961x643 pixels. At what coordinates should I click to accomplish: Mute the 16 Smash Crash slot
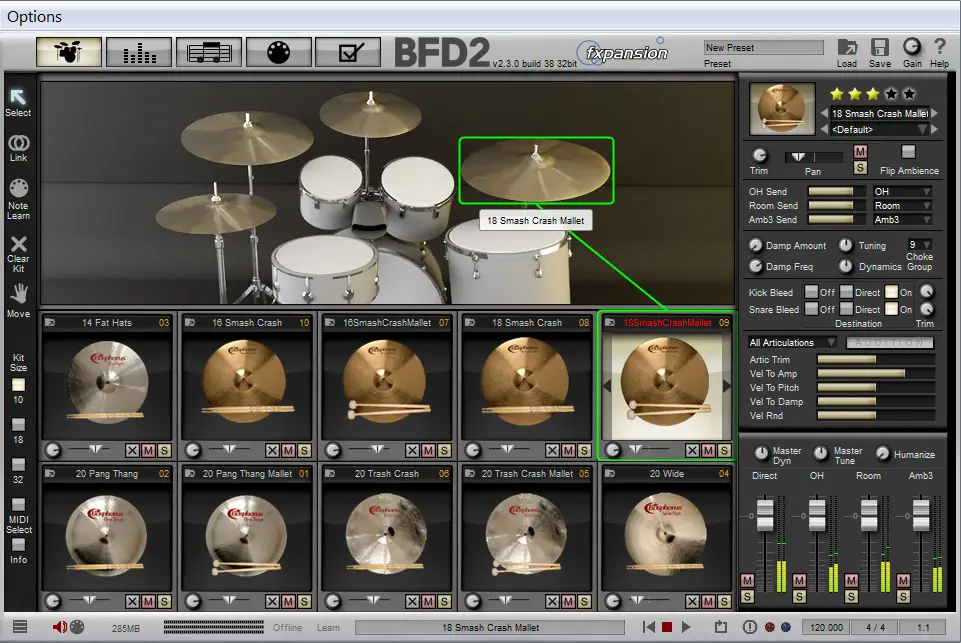pyautogui.click(x=288, y=451)
